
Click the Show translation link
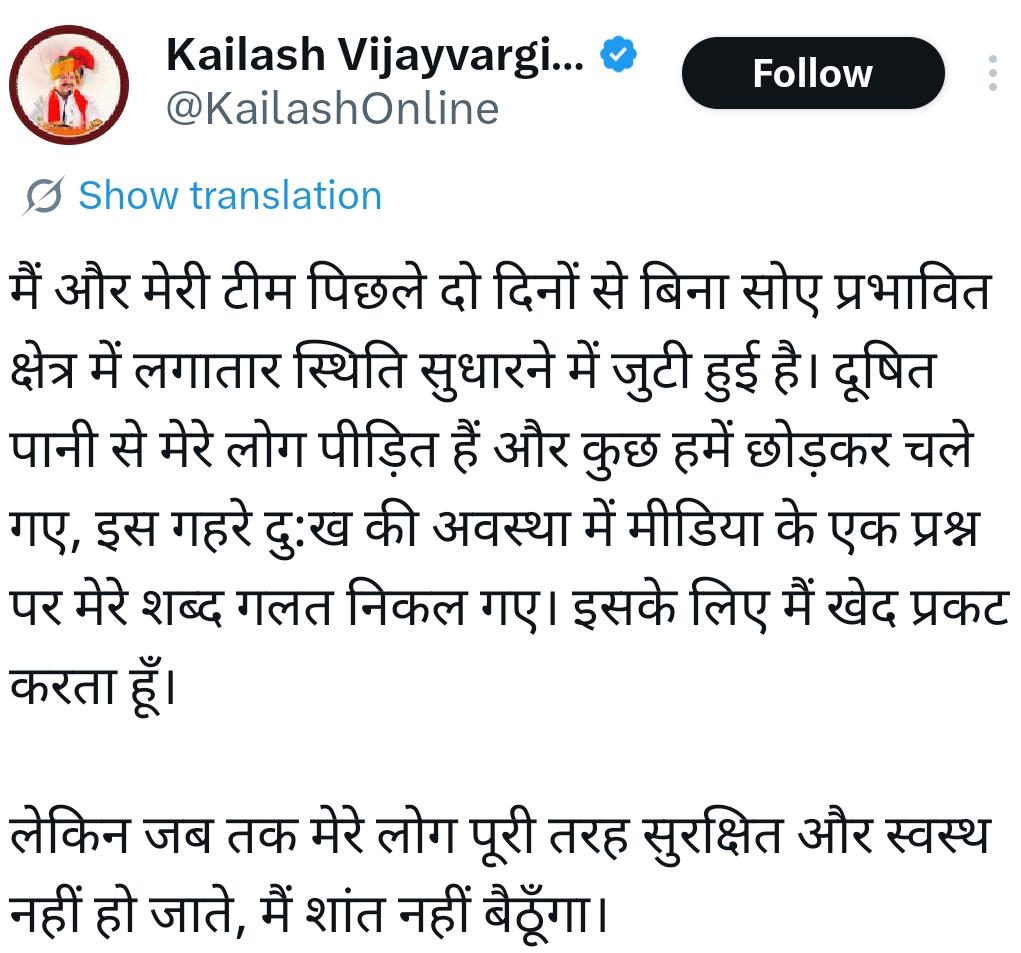pos(230,196)
